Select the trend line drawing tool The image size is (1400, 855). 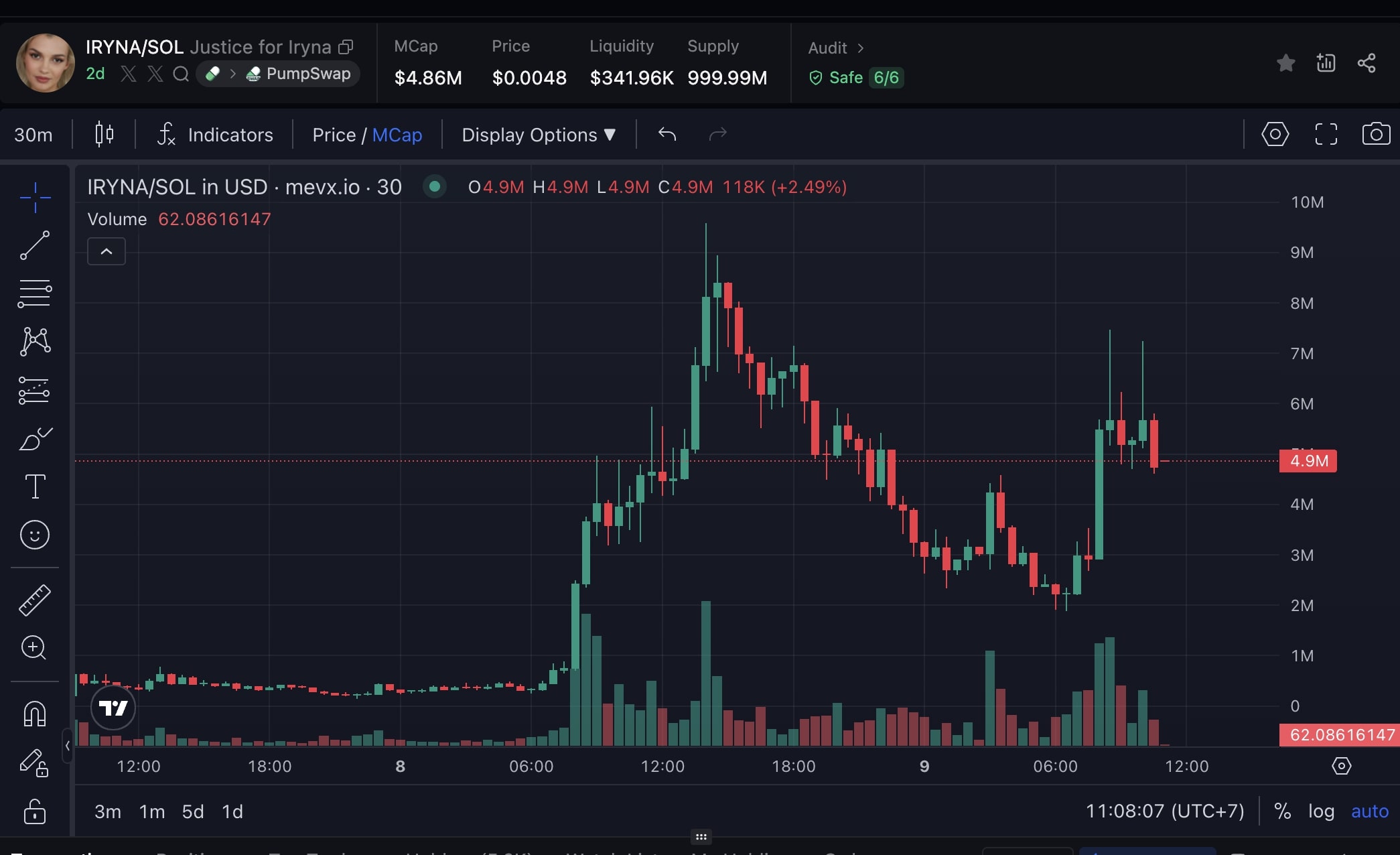[x=35, y=245]
